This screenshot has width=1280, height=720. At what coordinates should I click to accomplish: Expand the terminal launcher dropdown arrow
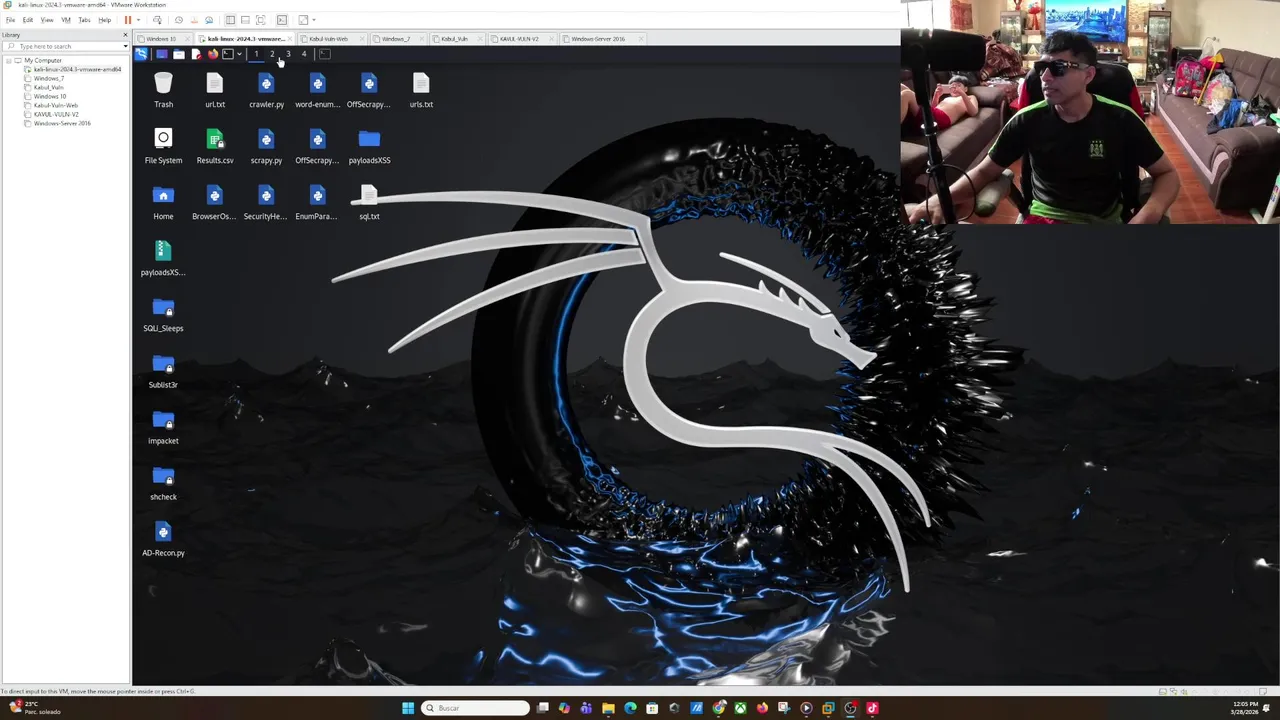point(239,54)
